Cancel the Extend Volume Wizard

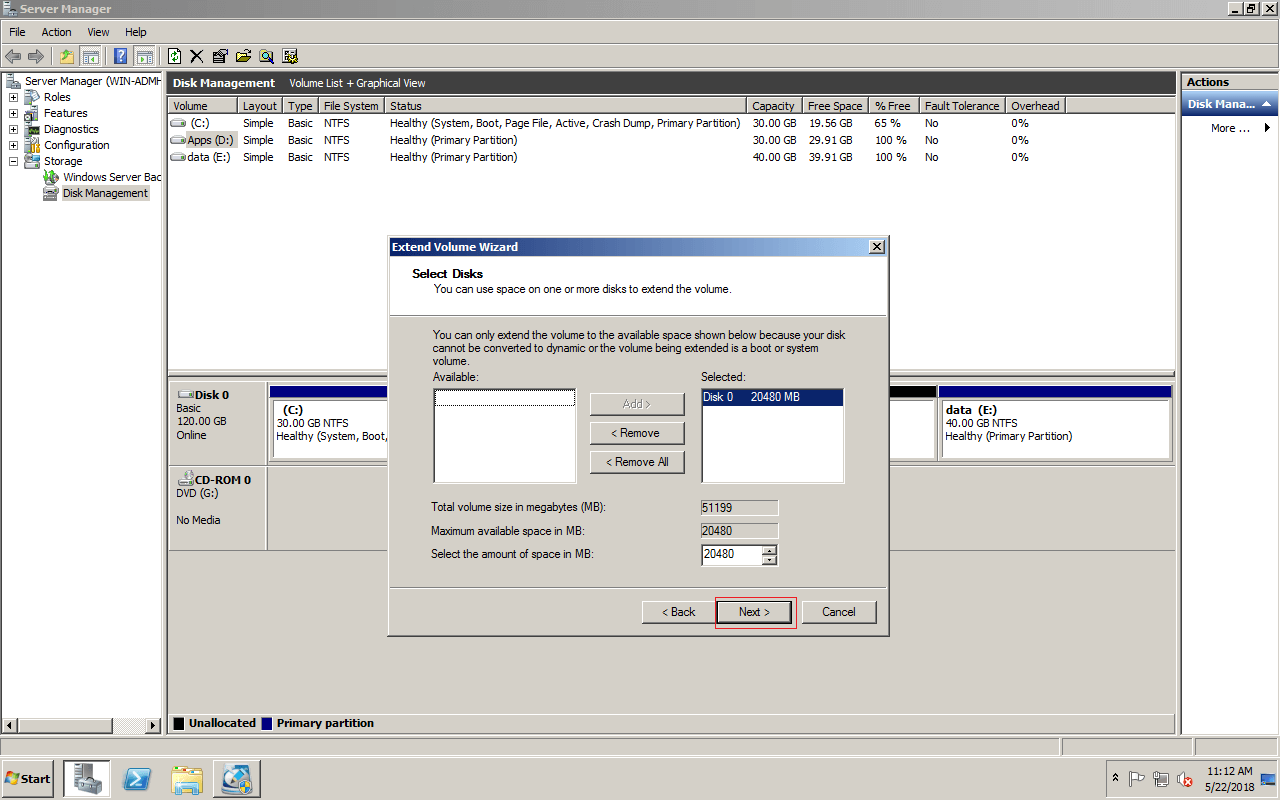tap(839, 612)
